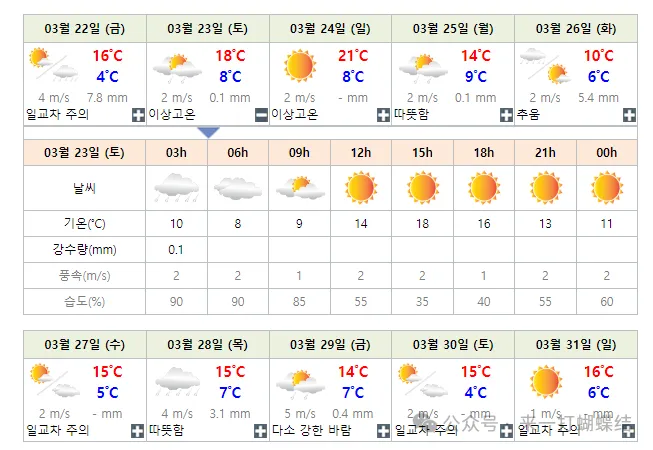The image size is (653, 450).
Task: Click the 습도(%) row label
Action: click(x=84, y=301)
